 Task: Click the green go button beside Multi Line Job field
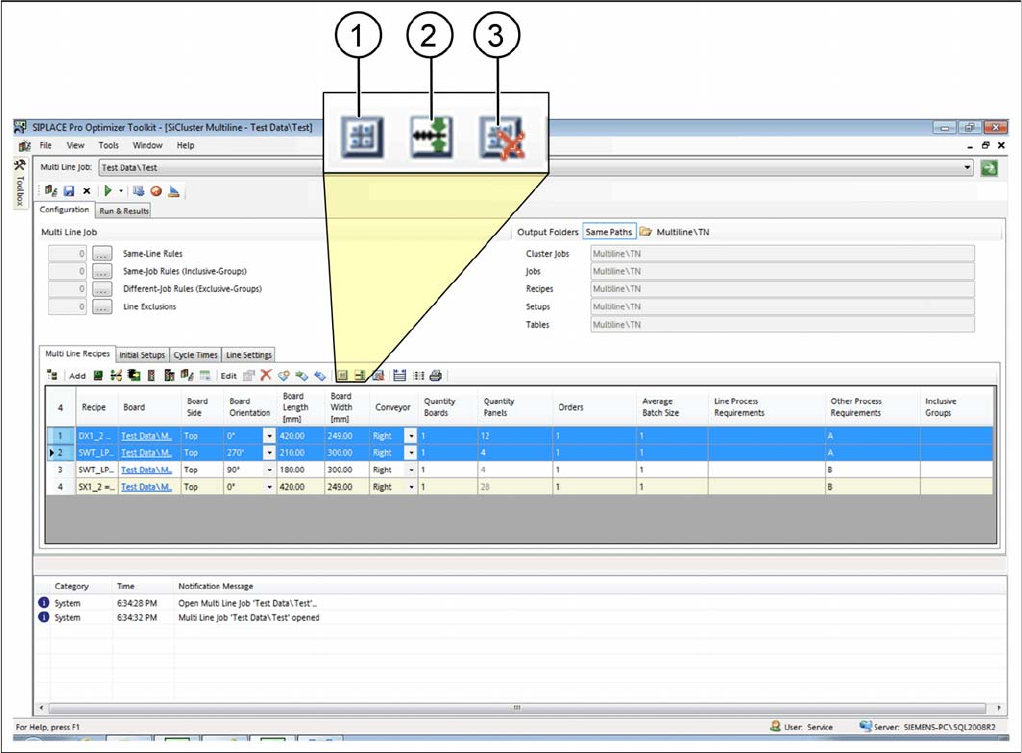[x=989, y=168]
